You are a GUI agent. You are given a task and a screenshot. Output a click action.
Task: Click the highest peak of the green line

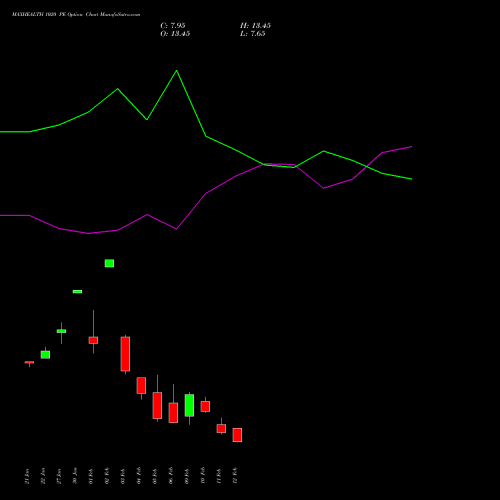click(x=176, y=71)
